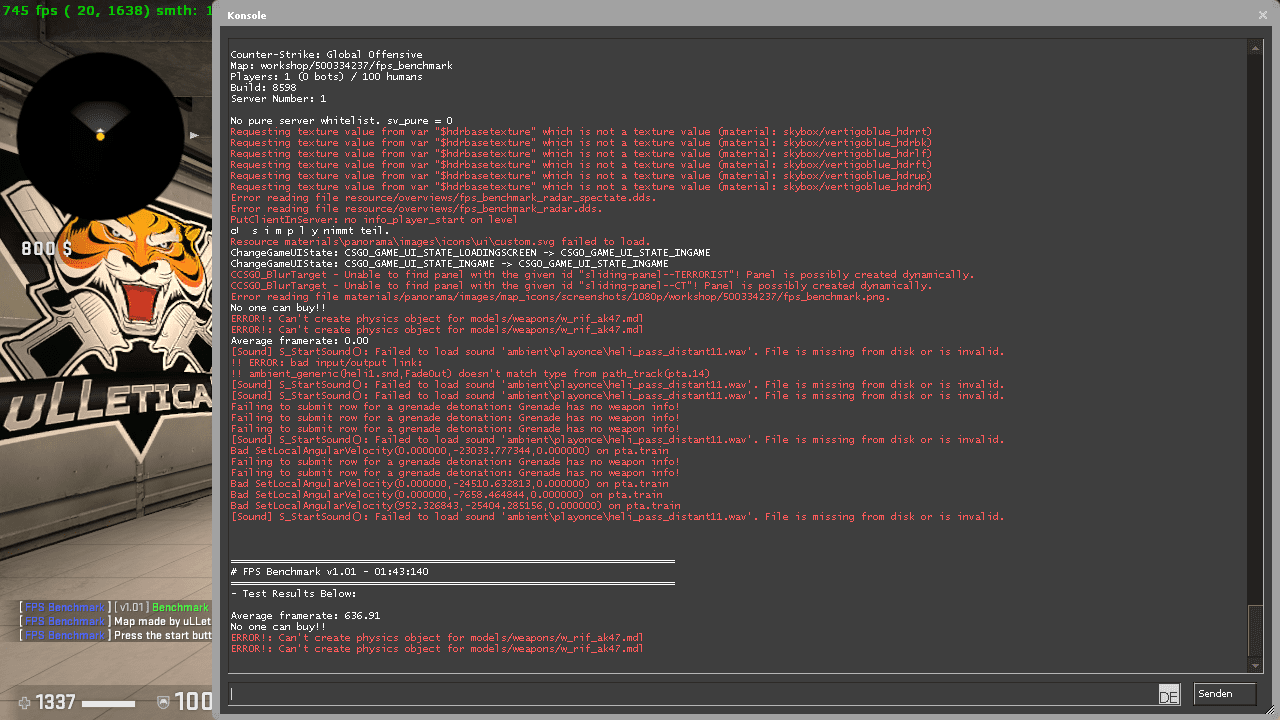Click the armor shield icon in HUD
Viewport: 1280px width, 720px height.
pyautogui.click(x=164, y=703)
